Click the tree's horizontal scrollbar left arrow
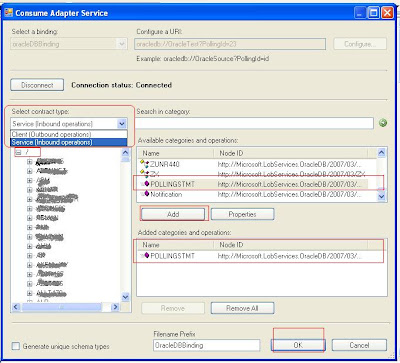Screen dimensions: 400x363 (x=16, y=307)
